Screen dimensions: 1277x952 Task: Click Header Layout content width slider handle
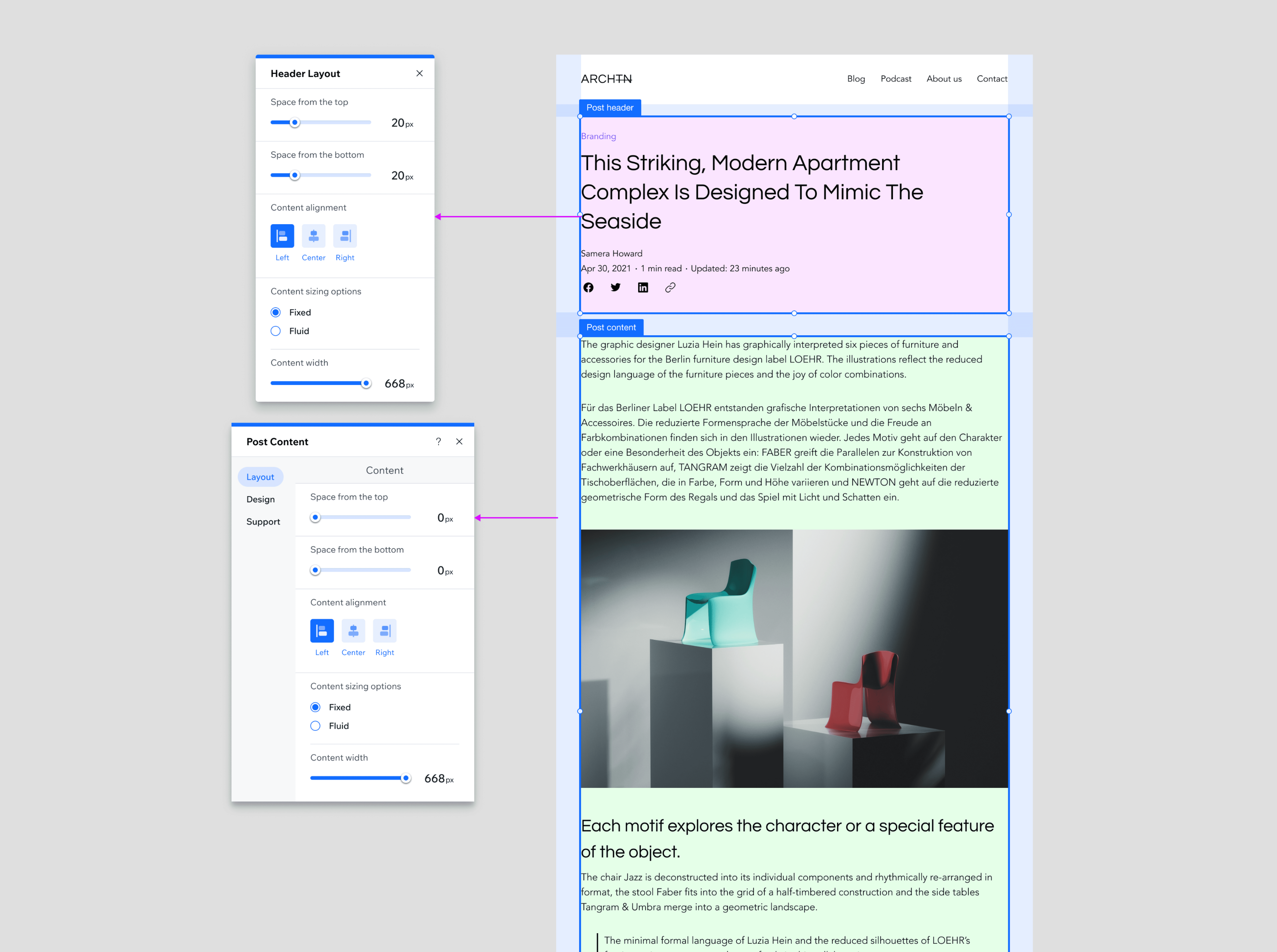click(366, 383)
